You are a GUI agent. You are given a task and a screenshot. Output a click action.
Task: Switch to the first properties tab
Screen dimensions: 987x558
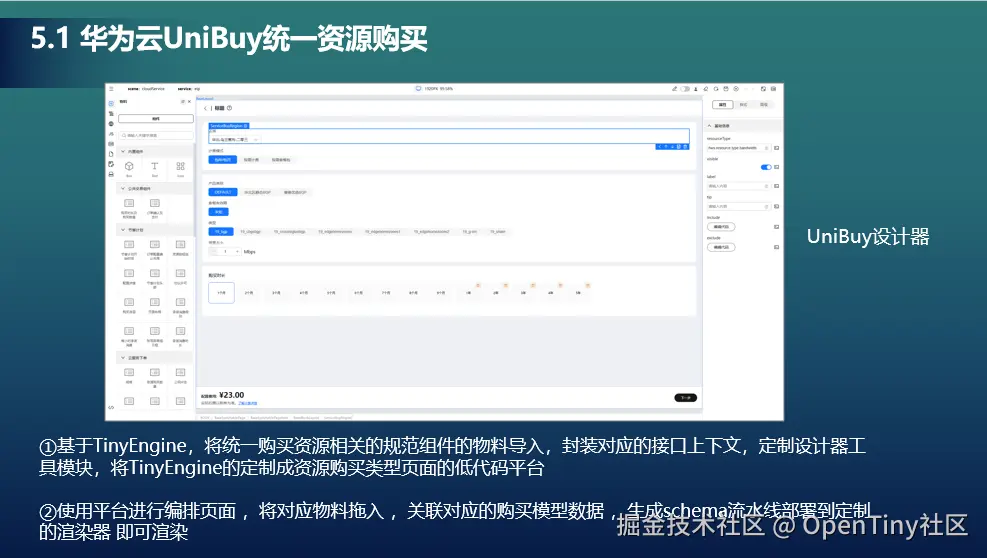[723, 105]
